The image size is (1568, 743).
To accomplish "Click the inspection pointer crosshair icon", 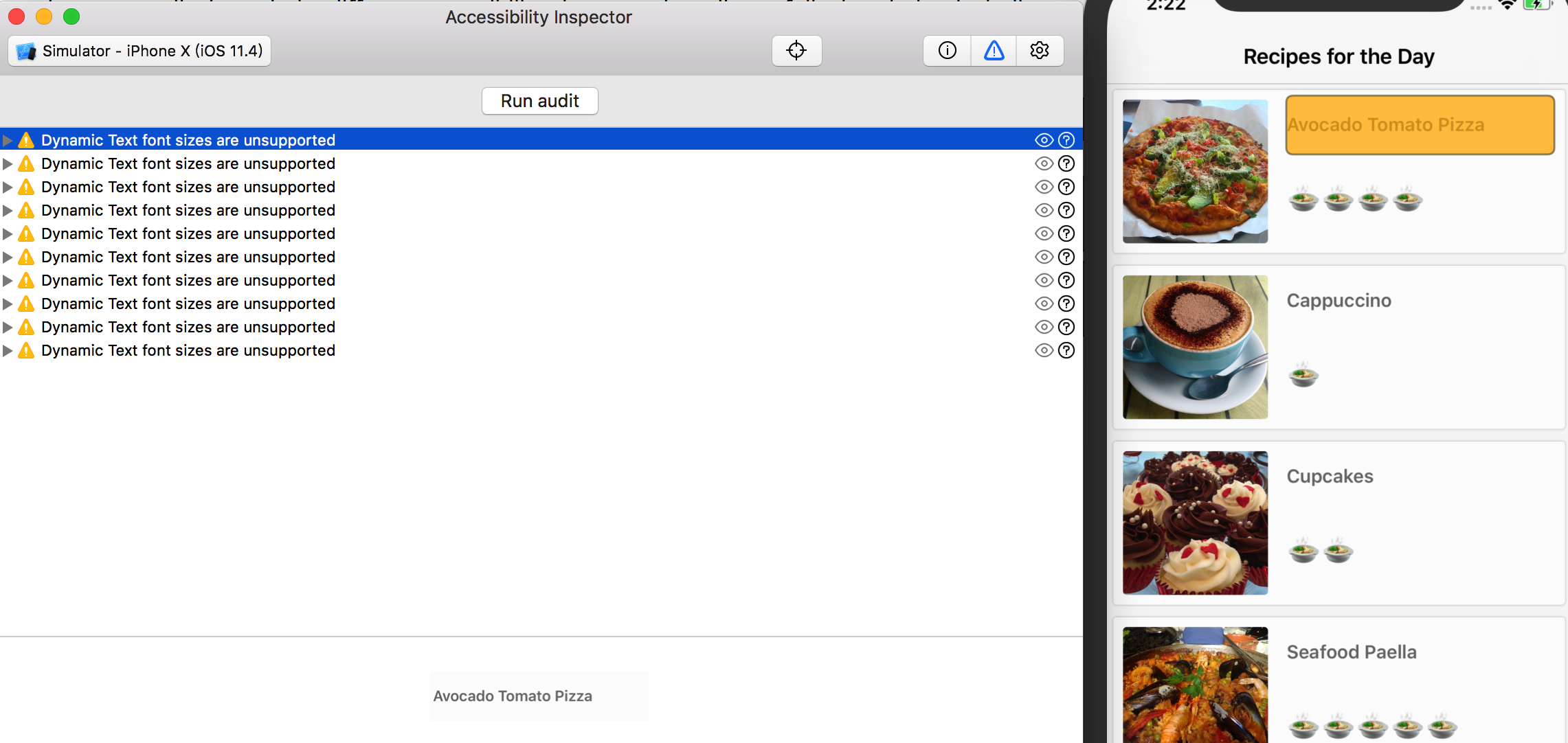I will [x=796, y=51].
